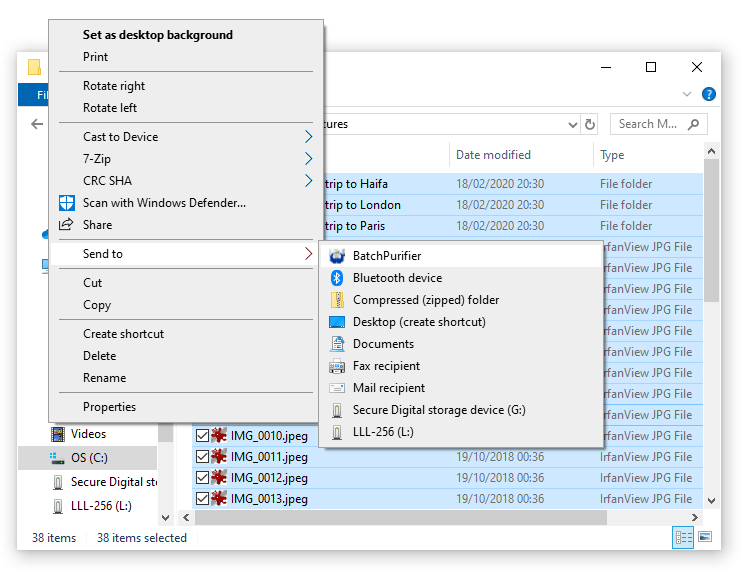Select the trip to London folder row
This screenshot has height=575, width=744.
[x=512, y=205]
